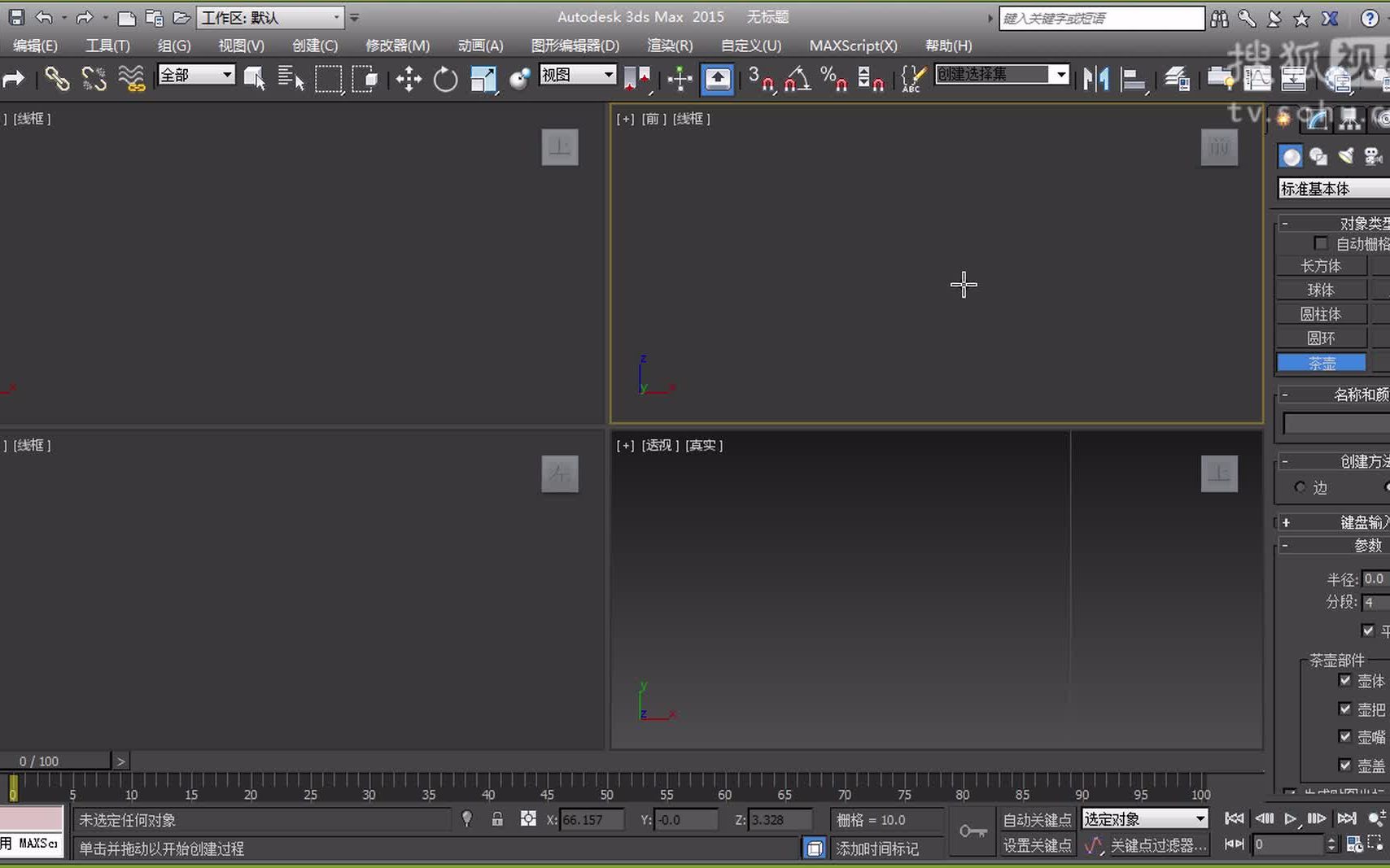Click the Select and Link chain icon

56,79
